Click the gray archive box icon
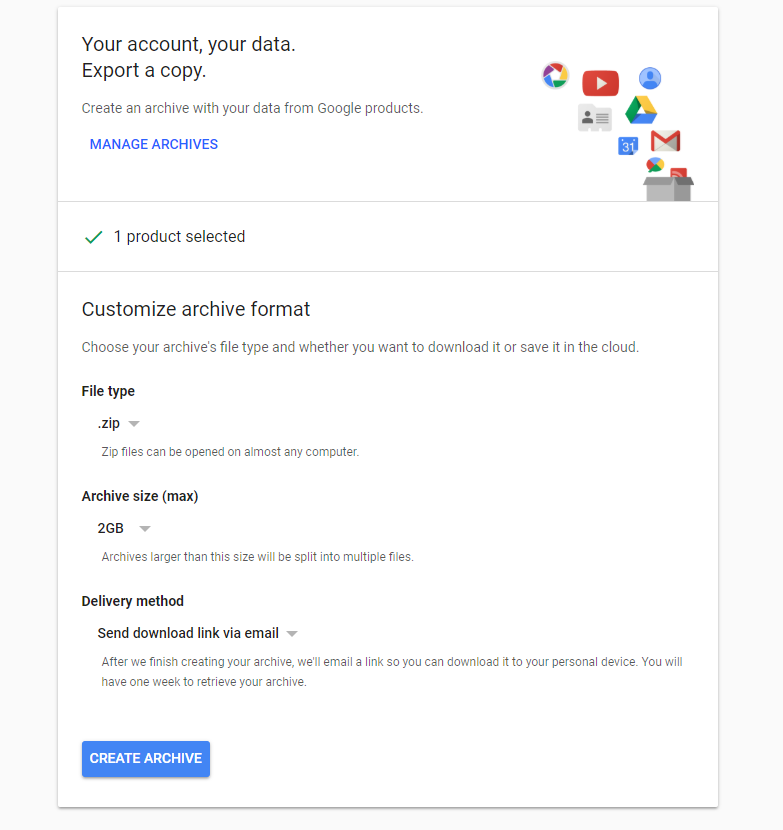 pyautogui.click(x=668, y=187)
